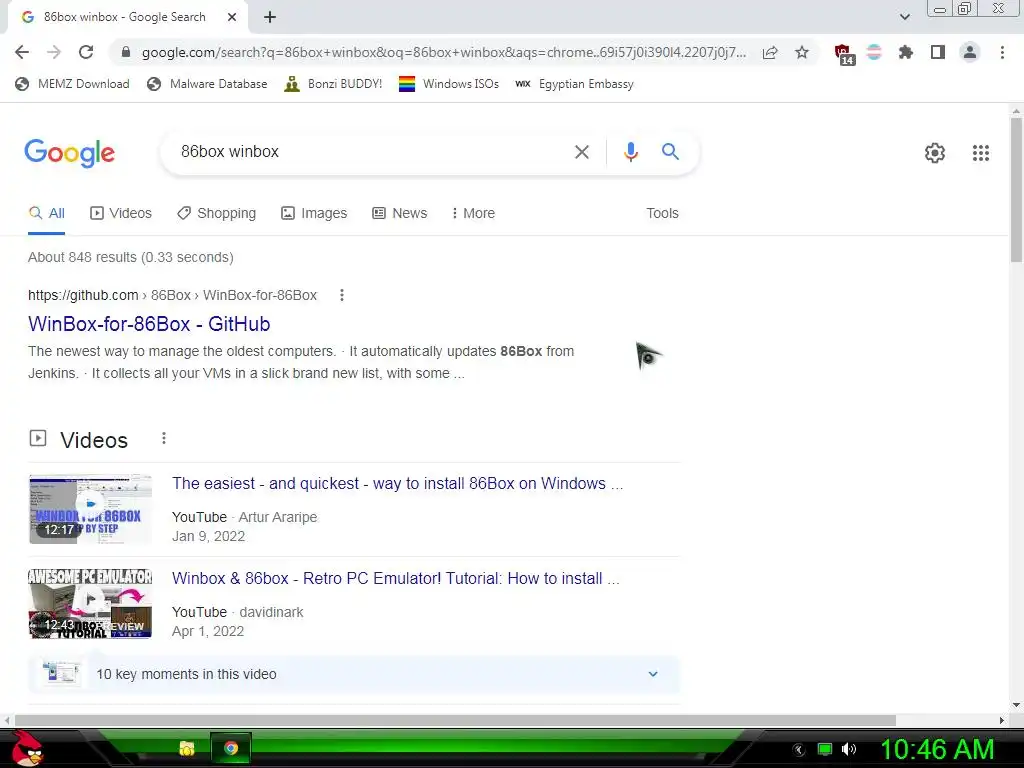The image size is (1024, 768).
Task: Open Egyptian Embassy bookmark
Action: pos(574,84)
